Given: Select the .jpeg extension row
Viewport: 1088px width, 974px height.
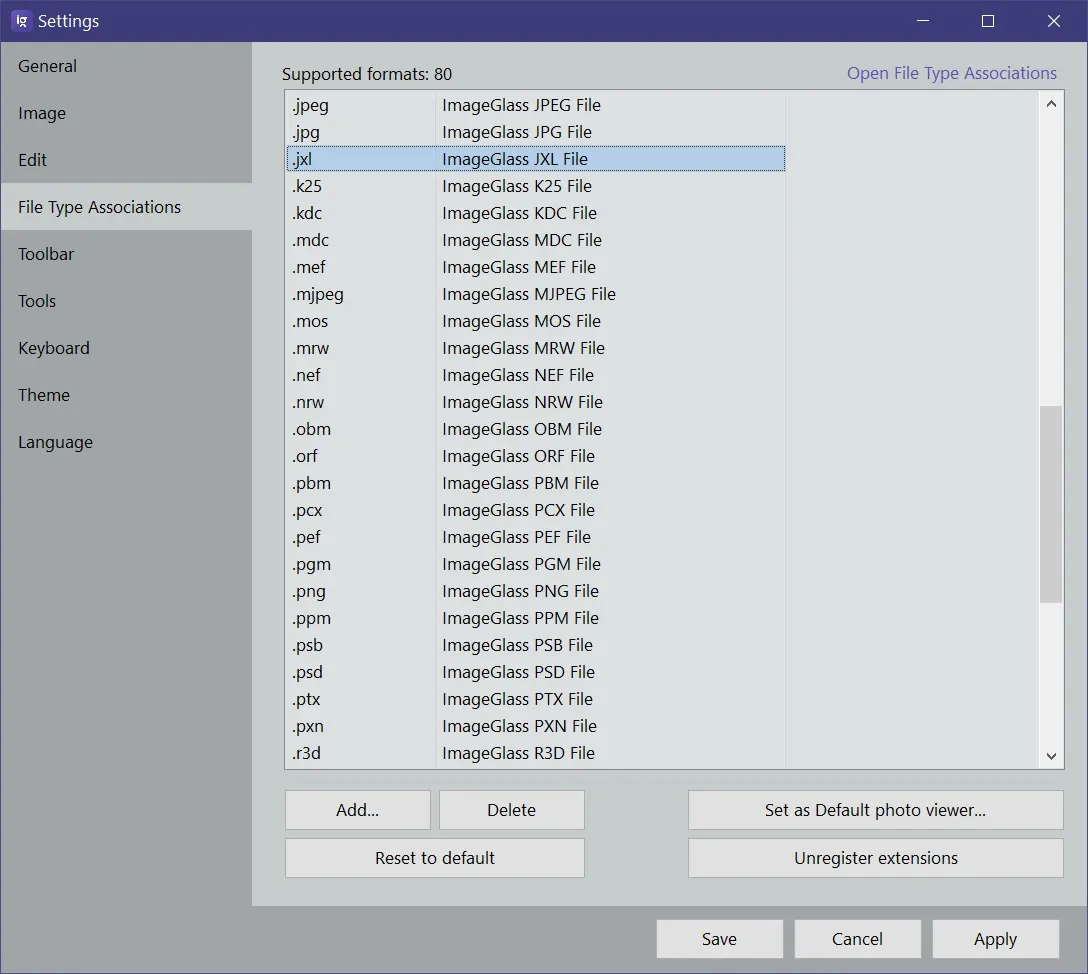Looking at the screenshot, I should click(536, 105).
